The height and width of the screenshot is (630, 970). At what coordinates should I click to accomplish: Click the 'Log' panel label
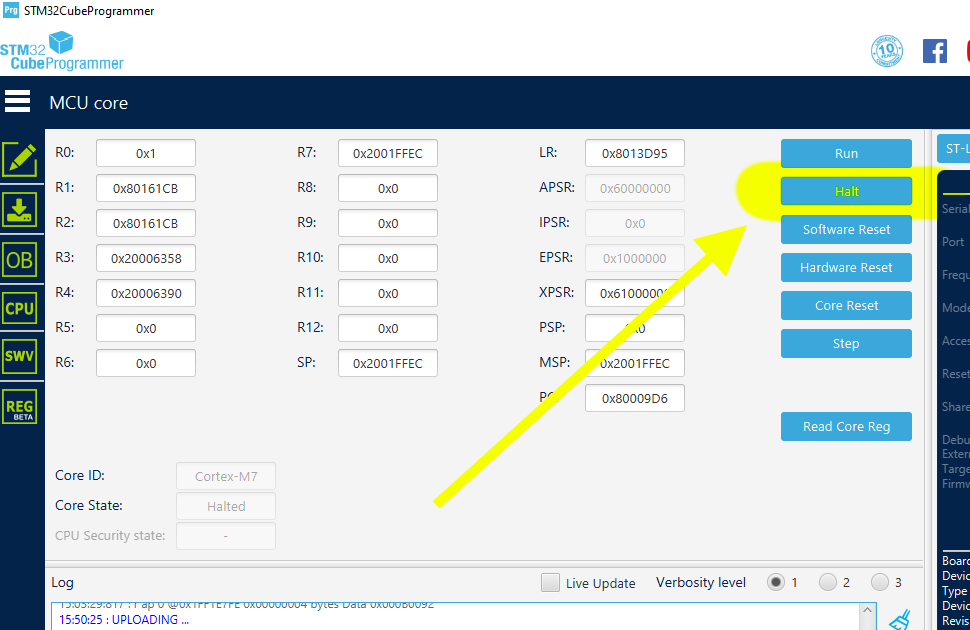(62, 582)
